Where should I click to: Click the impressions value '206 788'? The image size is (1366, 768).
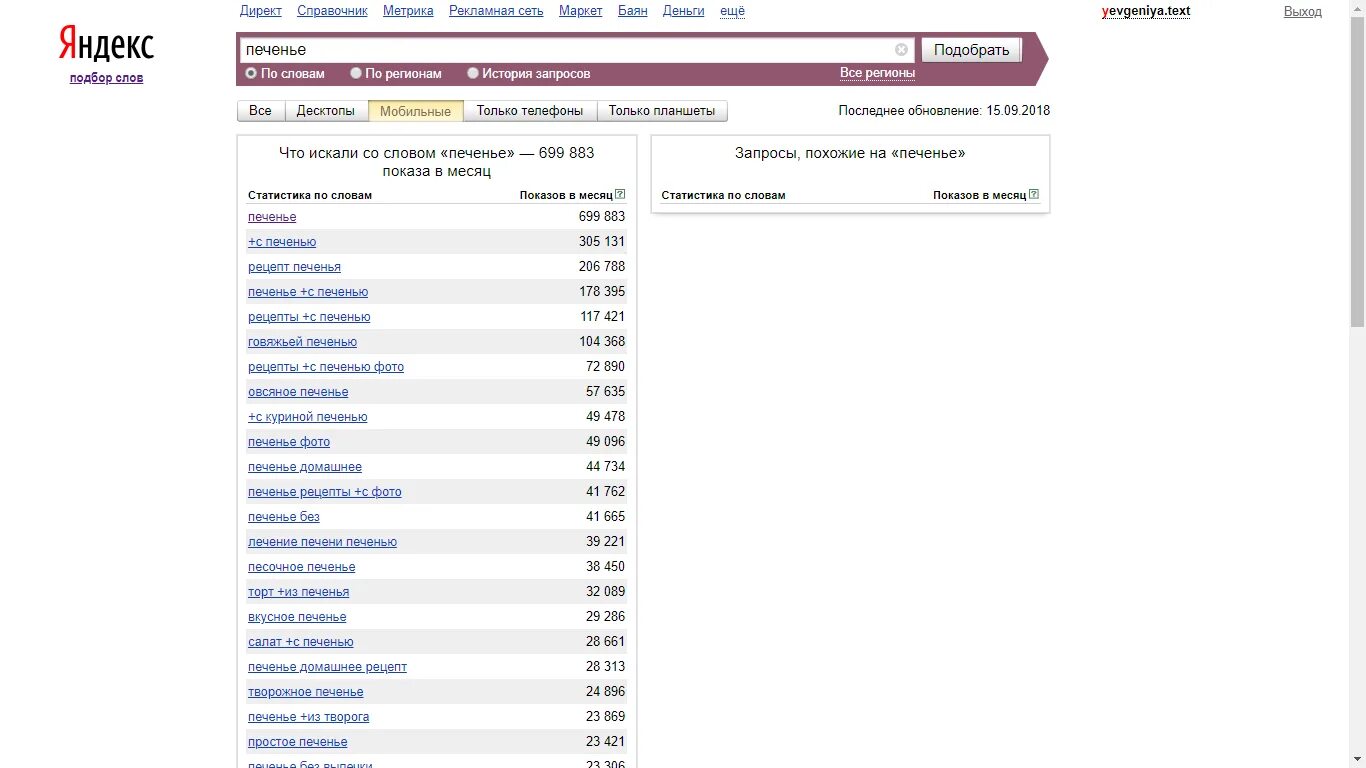coord(602,267)
